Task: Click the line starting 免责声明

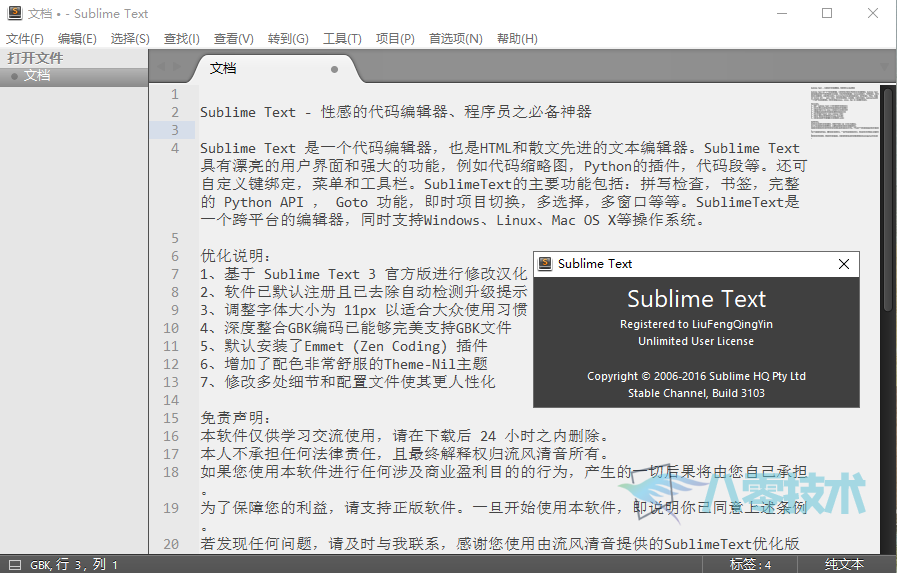Action: (236, 418)
